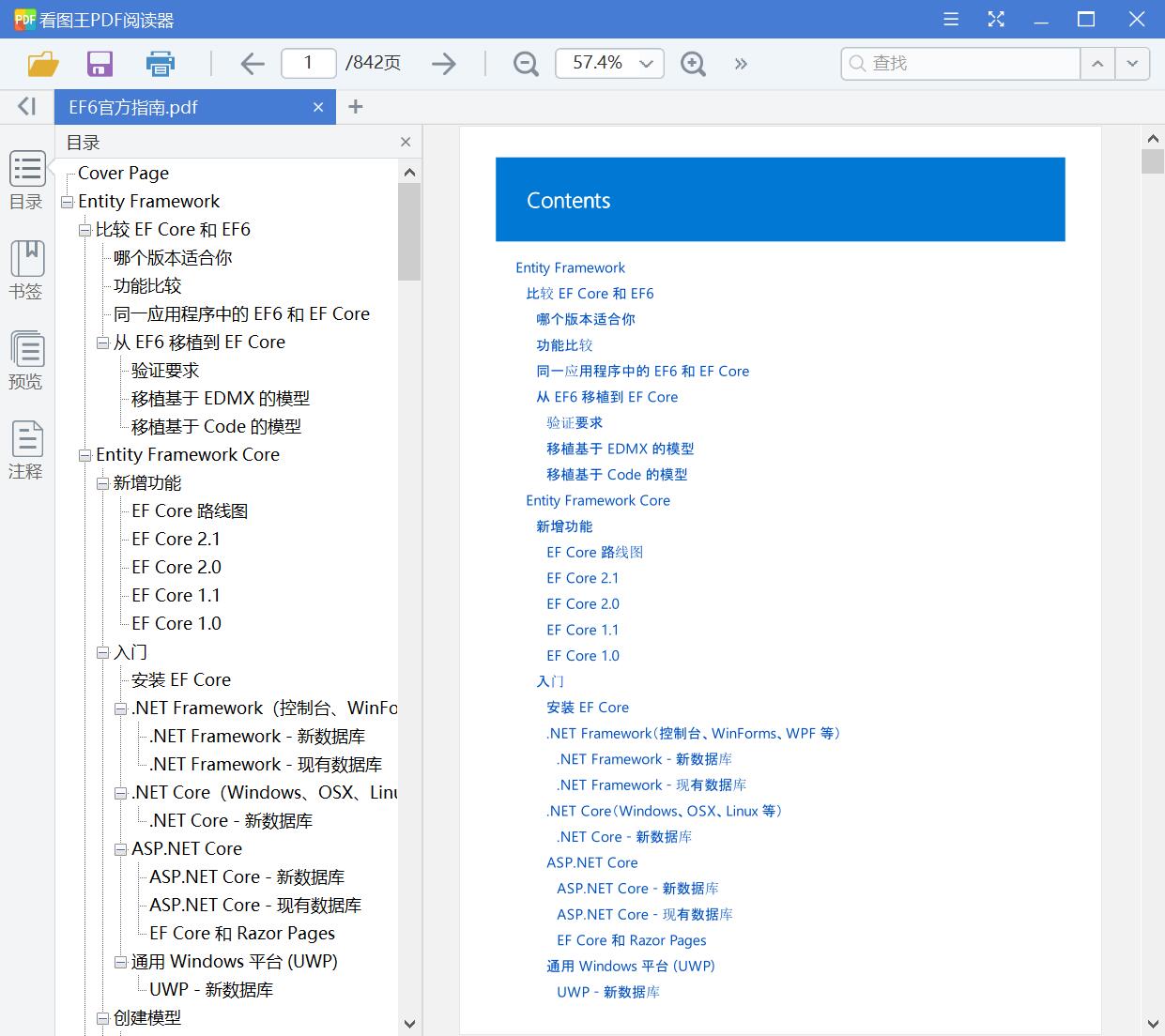Open a file with the folder icon
Viewport: 1165px width, 1036px height.
point(43,63)
